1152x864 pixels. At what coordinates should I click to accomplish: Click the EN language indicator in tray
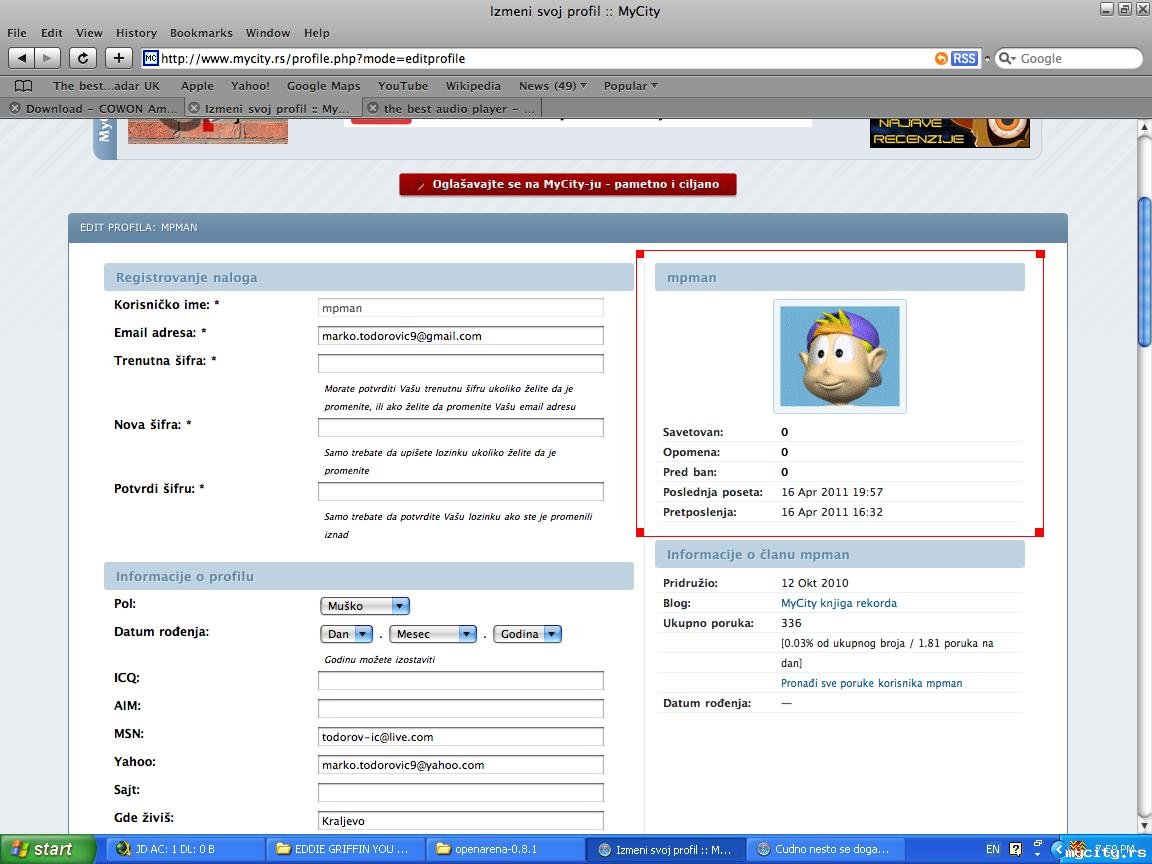(x=993, y=849)
